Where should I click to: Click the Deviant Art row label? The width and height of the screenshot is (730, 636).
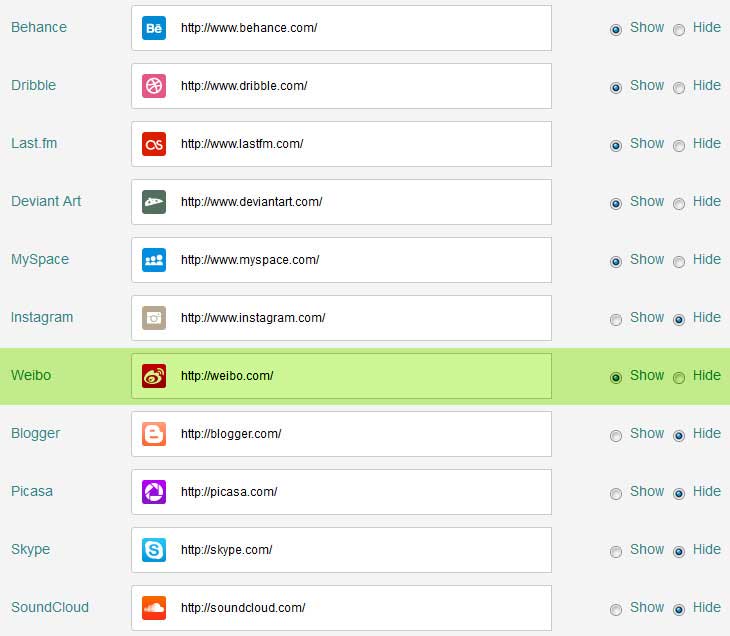pyautogui.click(x=46, y=201)
